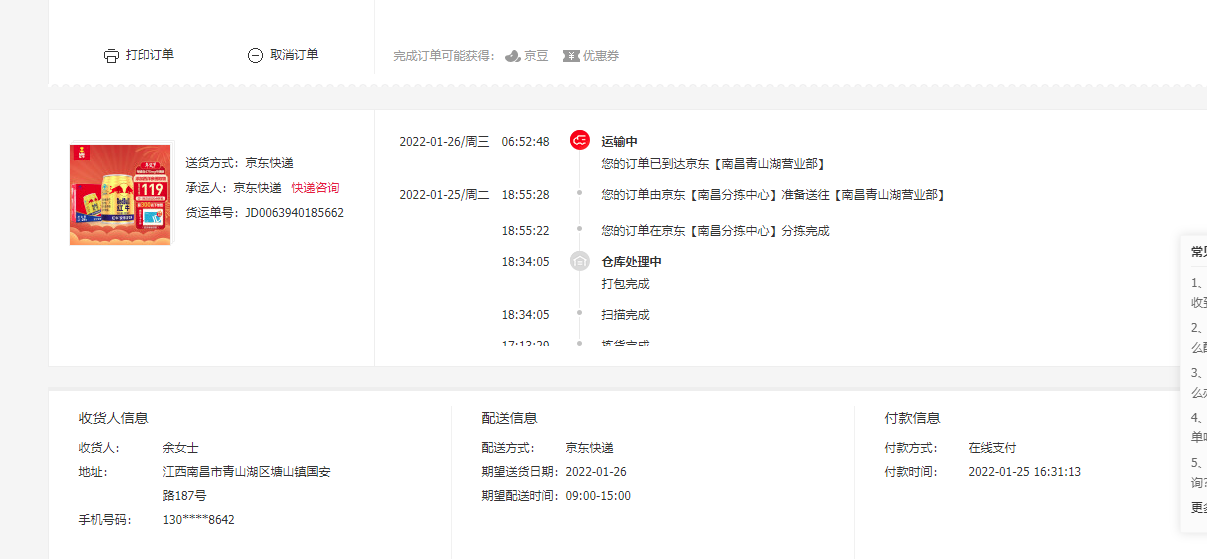Image resolution: width=1207 pixels, height=559 pixels.
Task: Click phone number 130****8642
Action: (198, 520)
